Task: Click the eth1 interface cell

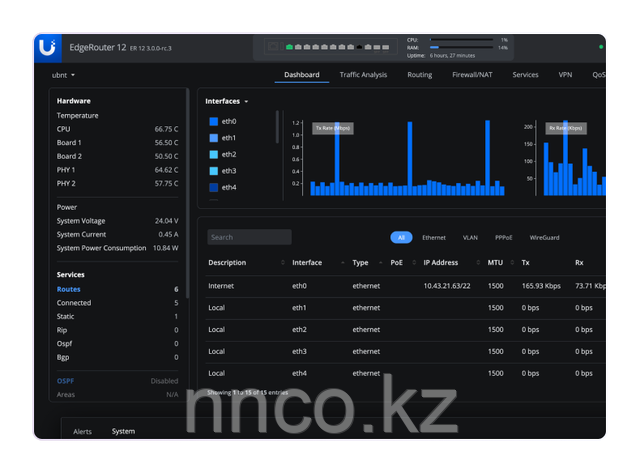Action: pyautogui.click(x=299, y=308)
